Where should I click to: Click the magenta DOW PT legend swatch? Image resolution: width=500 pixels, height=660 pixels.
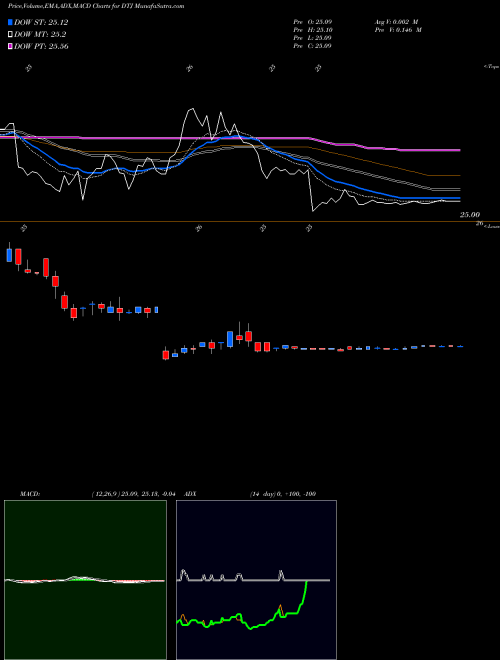point(11,46)
